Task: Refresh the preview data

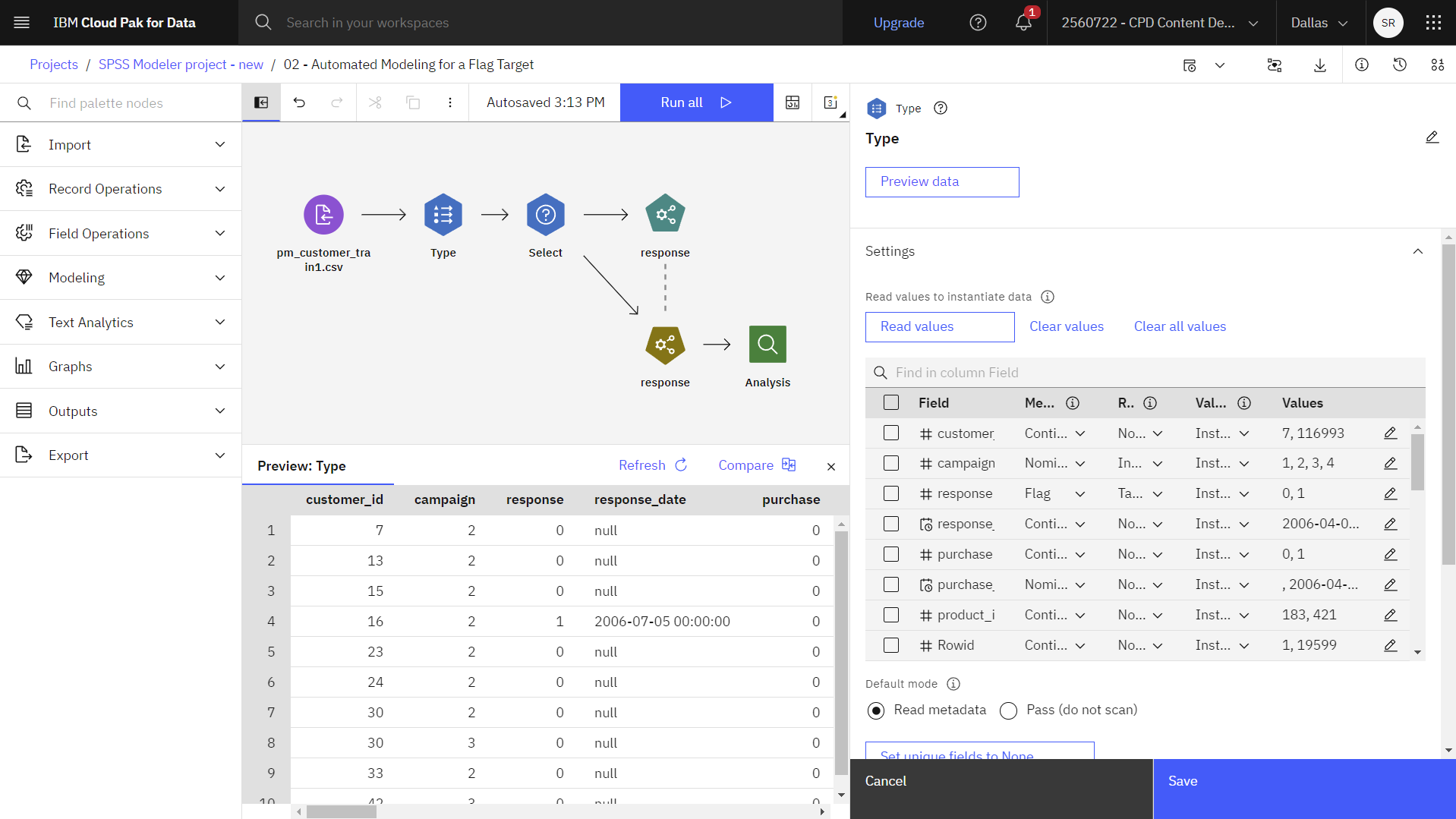Action: click(x=653, y=465)
